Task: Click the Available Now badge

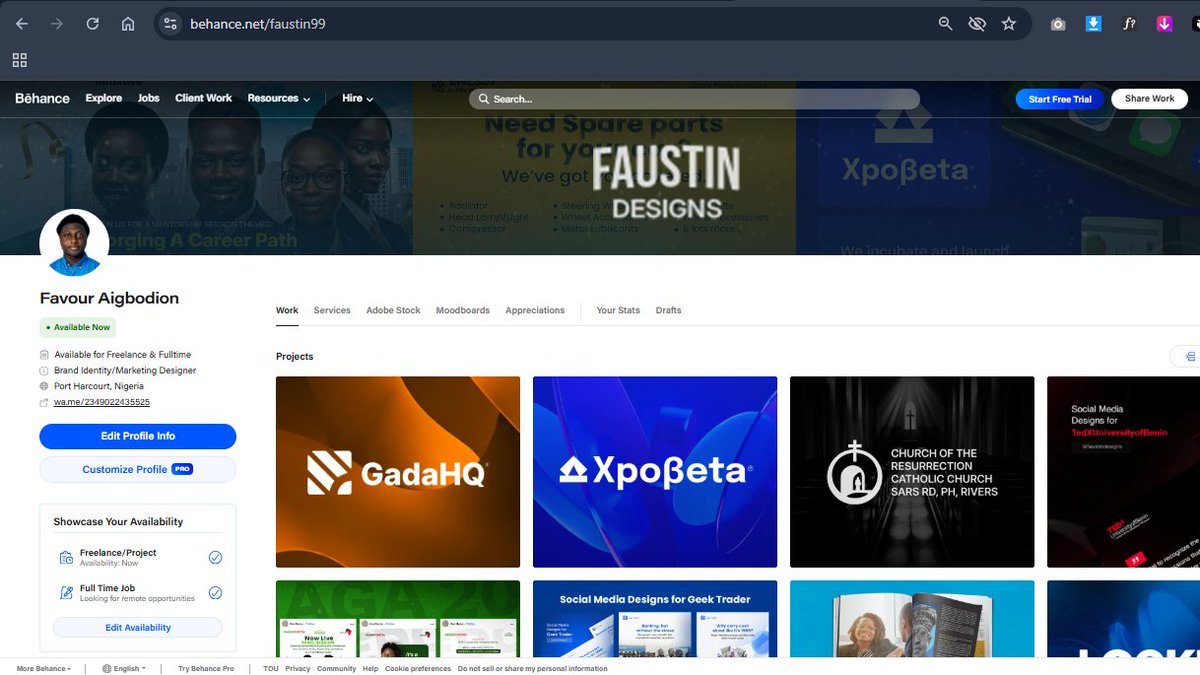Action: 78,327
